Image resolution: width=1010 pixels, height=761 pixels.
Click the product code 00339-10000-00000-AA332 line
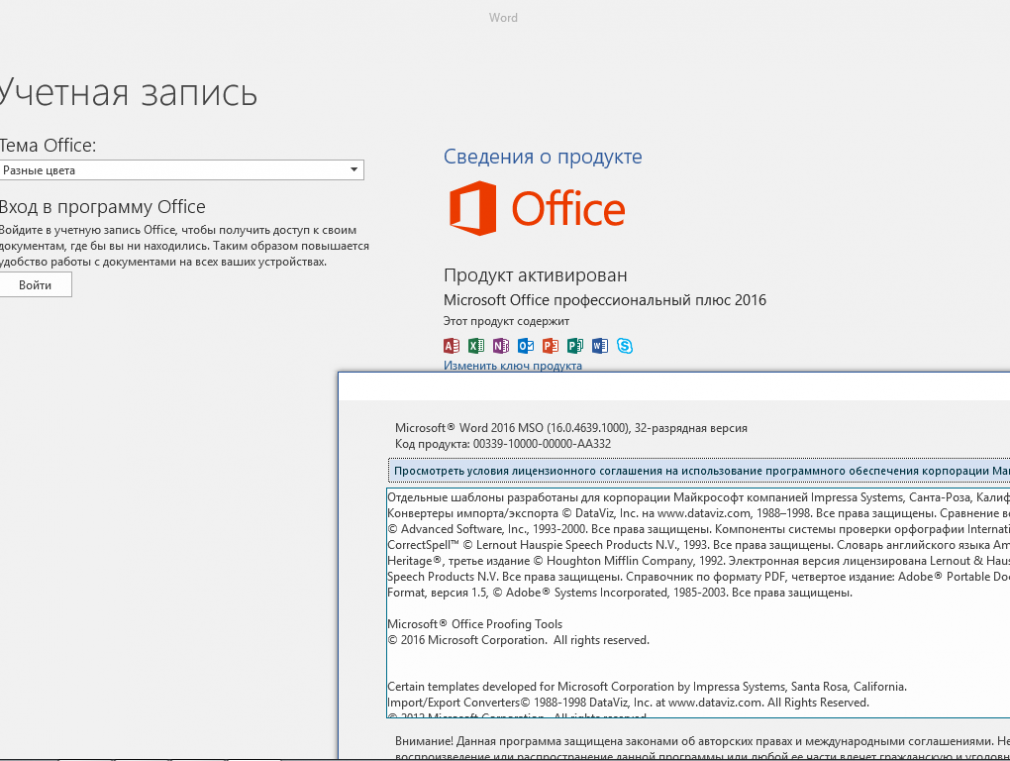pyautogui.click(x=503, y=444)
